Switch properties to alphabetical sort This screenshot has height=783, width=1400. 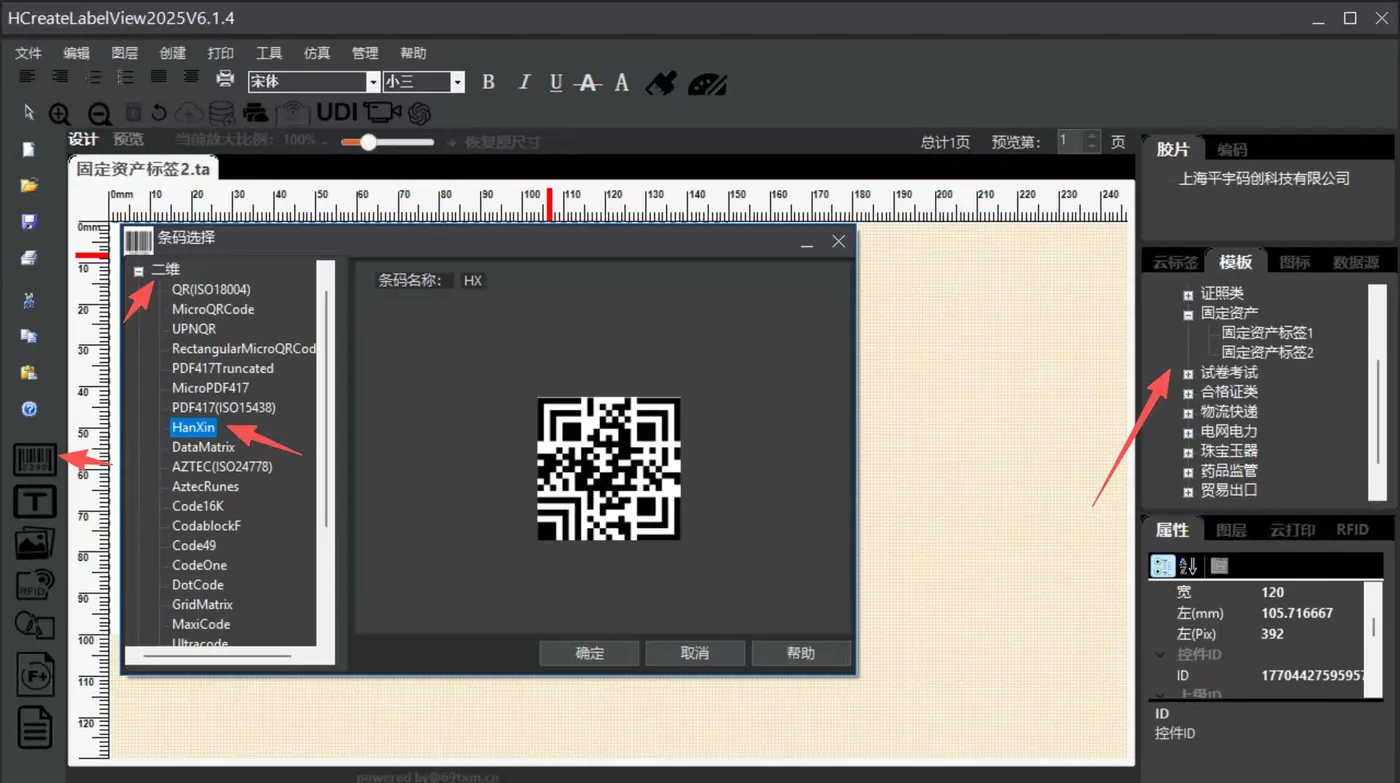click(x=1188, y=566)
